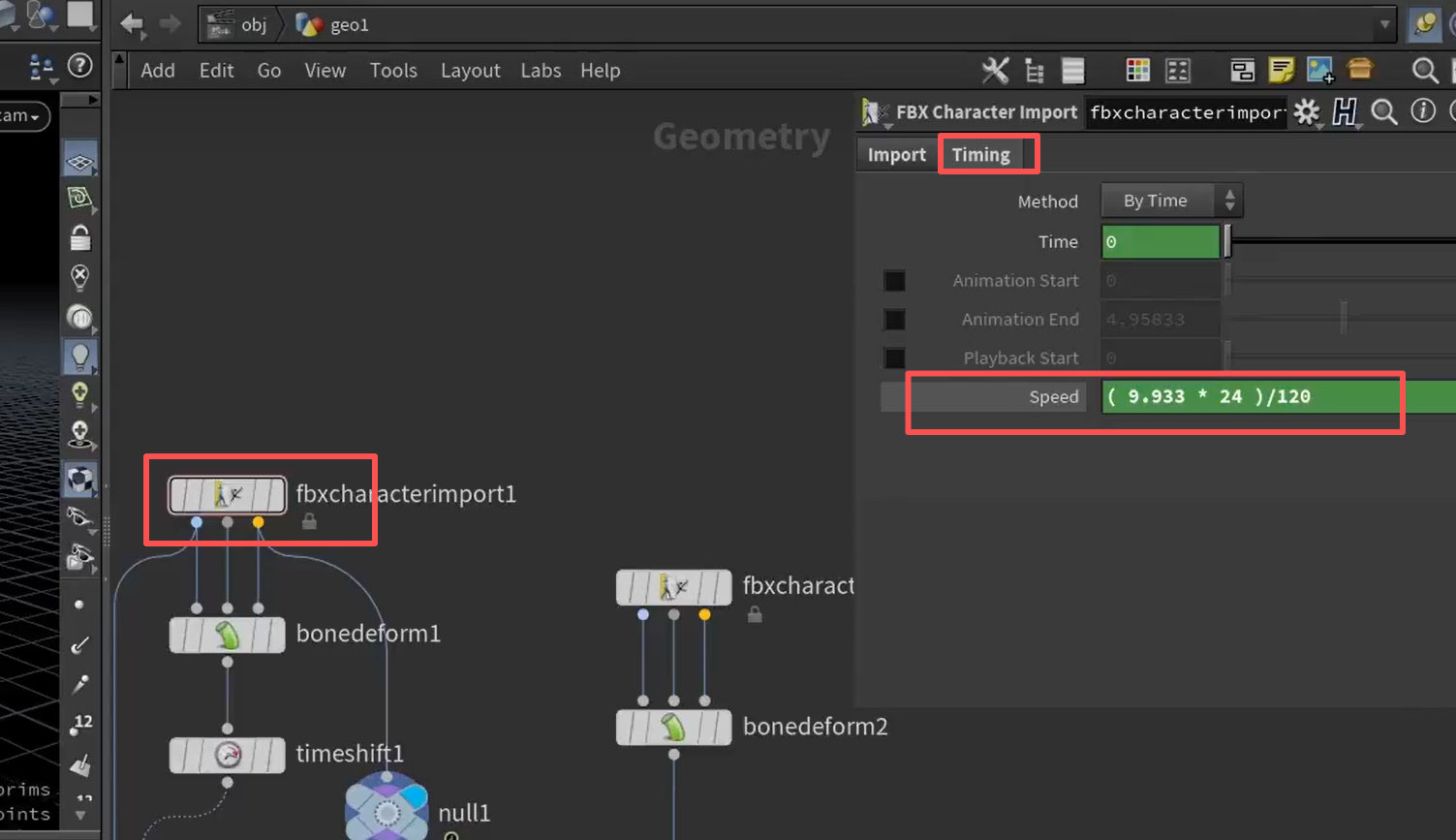Viewport: 1456px width, 840px height.
Task: Open the camera menu dropdown ending in 'am'
Action: tap(24, 116)
